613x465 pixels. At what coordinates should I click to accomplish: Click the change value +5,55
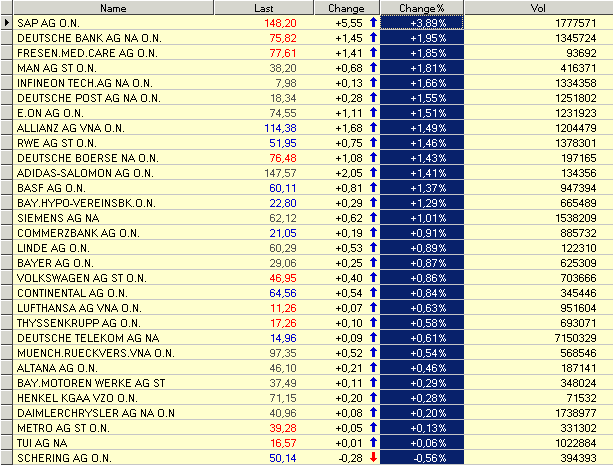click(349, 23)
